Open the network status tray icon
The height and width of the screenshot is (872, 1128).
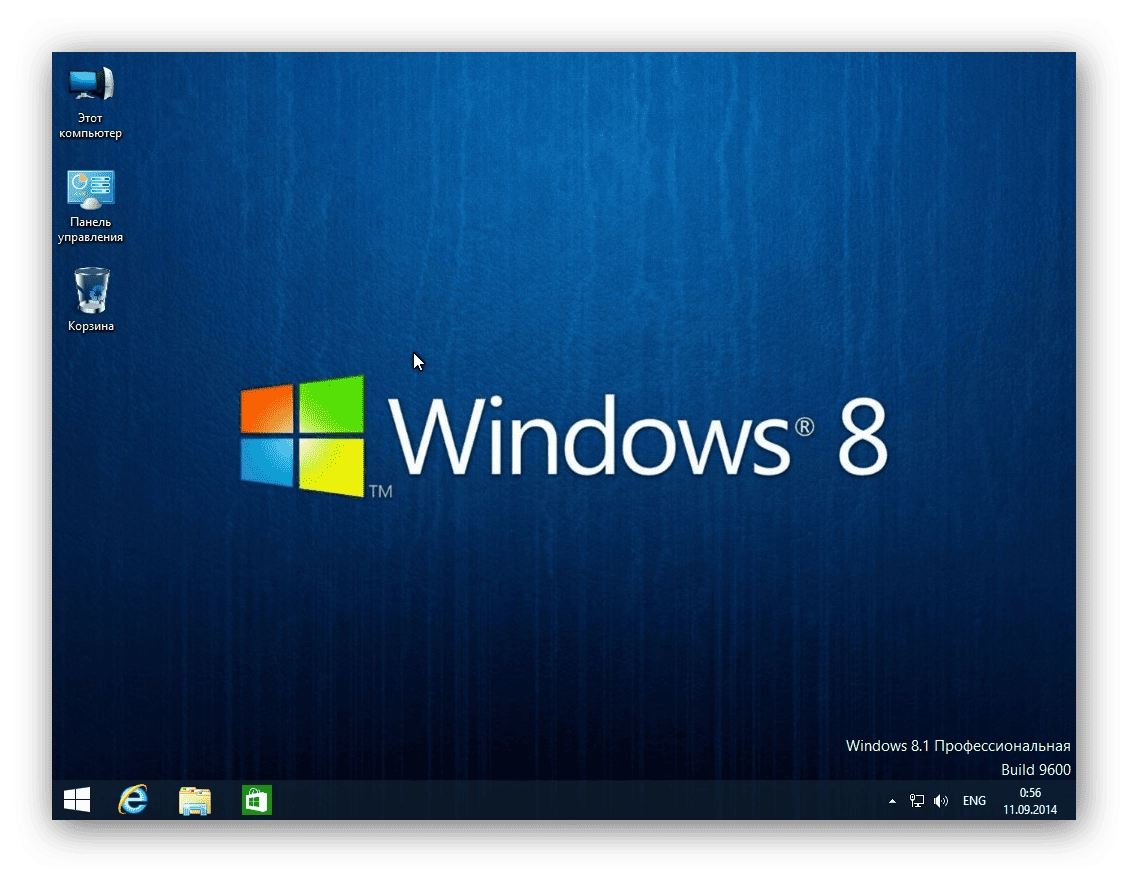click(x=916, y=801)
